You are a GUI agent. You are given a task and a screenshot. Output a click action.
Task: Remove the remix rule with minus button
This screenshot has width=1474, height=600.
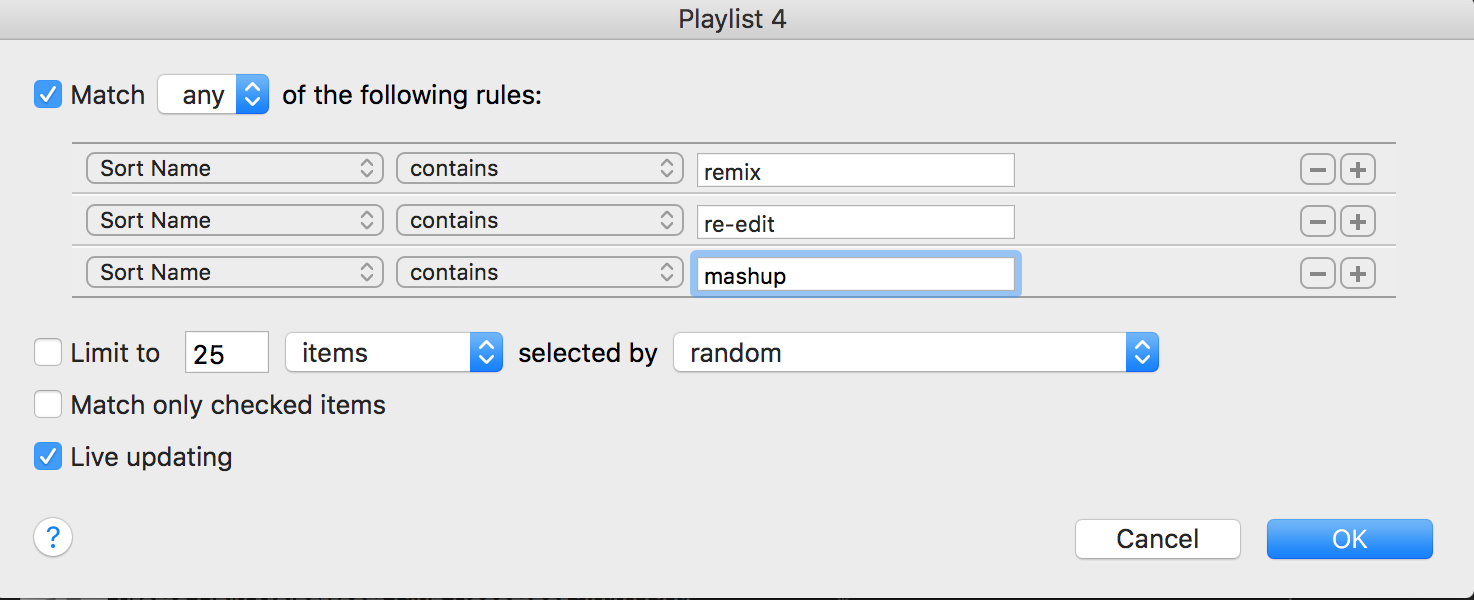[1317, 170]
